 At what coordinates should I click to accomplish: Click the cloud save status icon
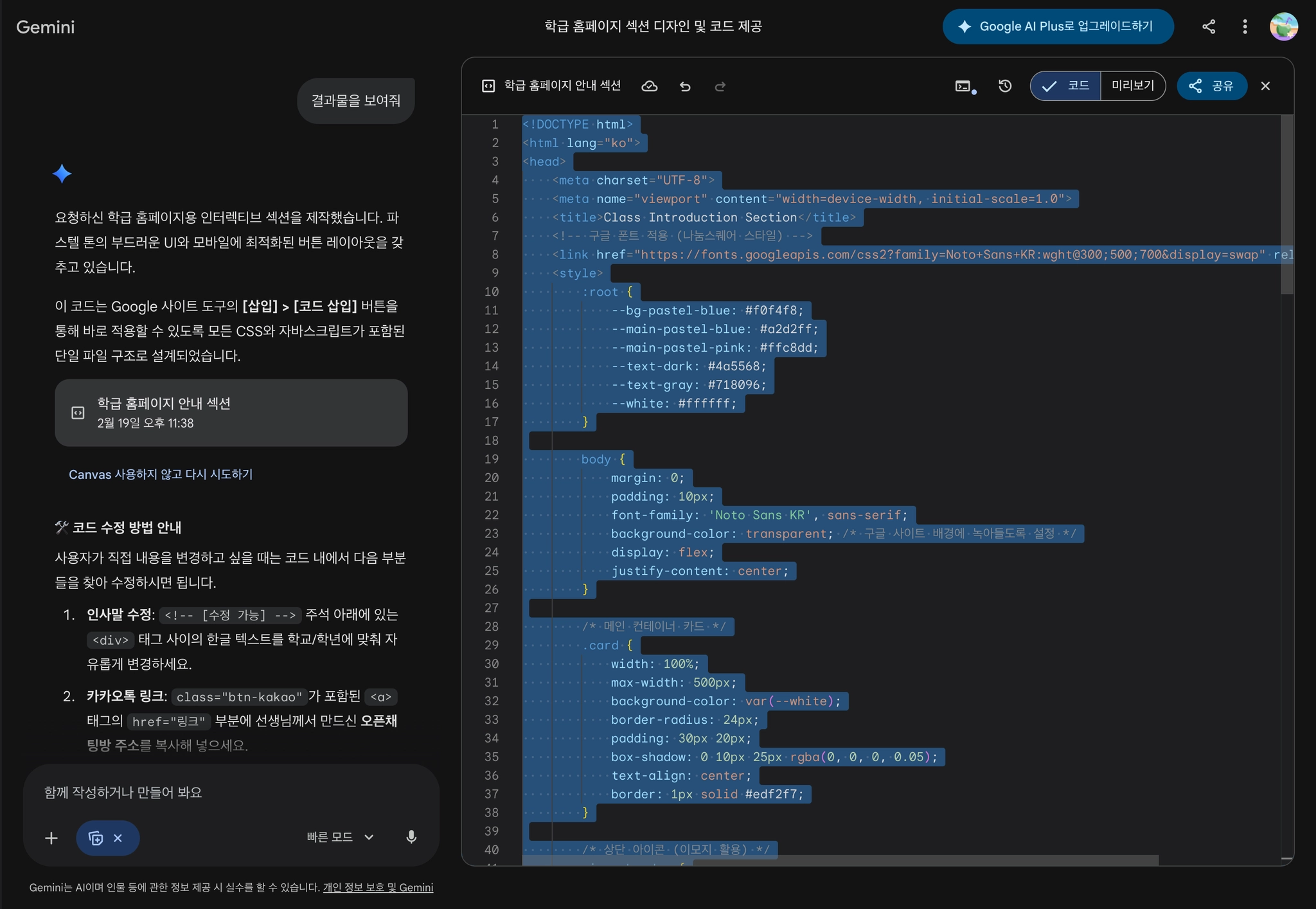click(650, 86)
